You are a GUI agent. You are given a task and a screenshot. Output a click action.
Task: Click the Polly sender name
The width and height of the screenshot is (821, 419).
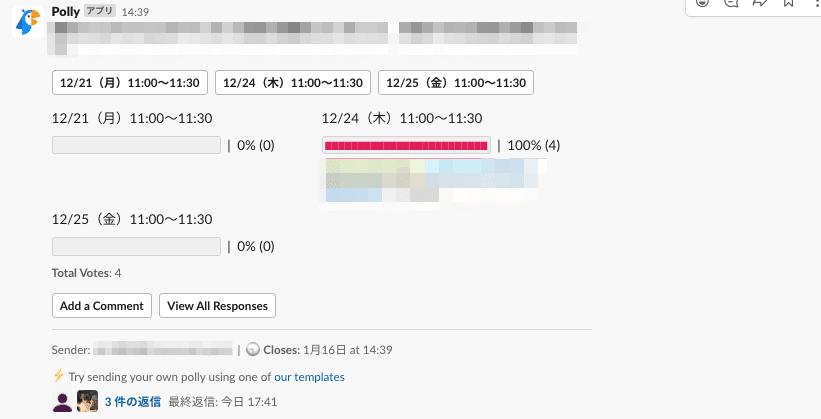[x=65, y=10]
